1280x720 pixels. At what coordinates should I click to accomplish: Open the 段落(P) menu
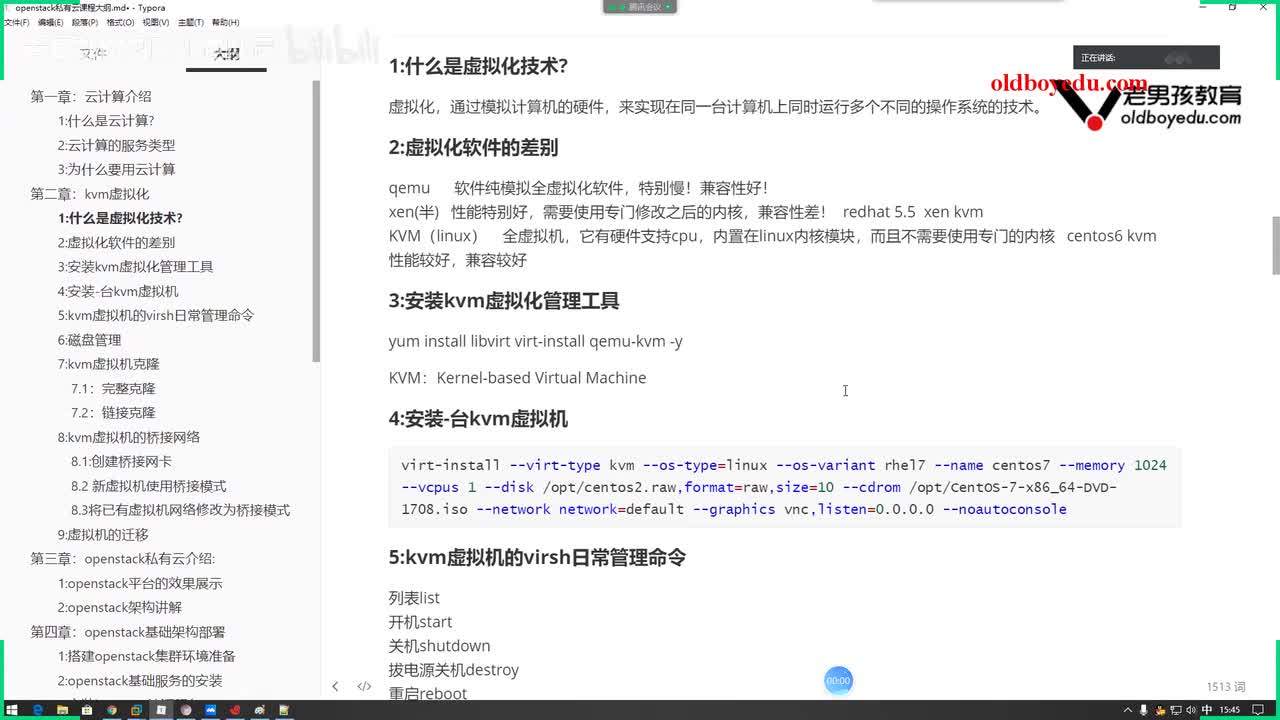[x=84, y=22]
